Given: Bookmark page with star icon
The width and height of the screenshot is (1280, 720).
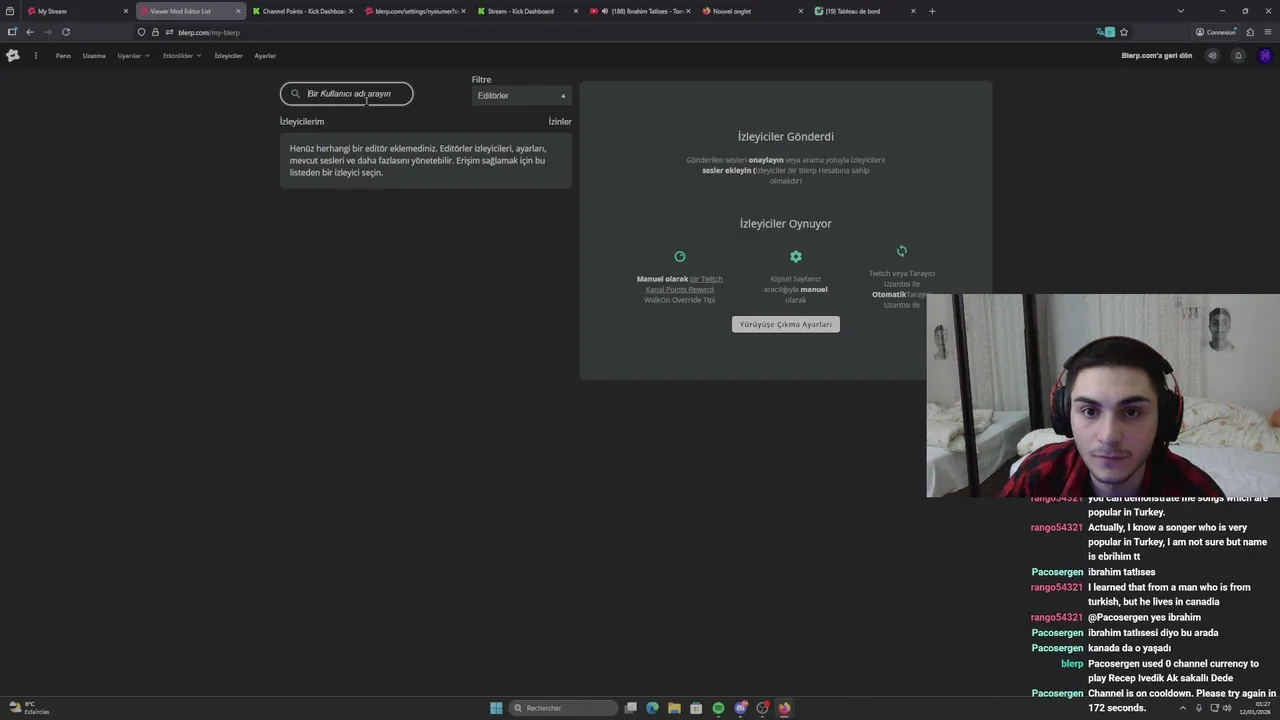Looking at the screenshot, I should [x=1124, y=32].
